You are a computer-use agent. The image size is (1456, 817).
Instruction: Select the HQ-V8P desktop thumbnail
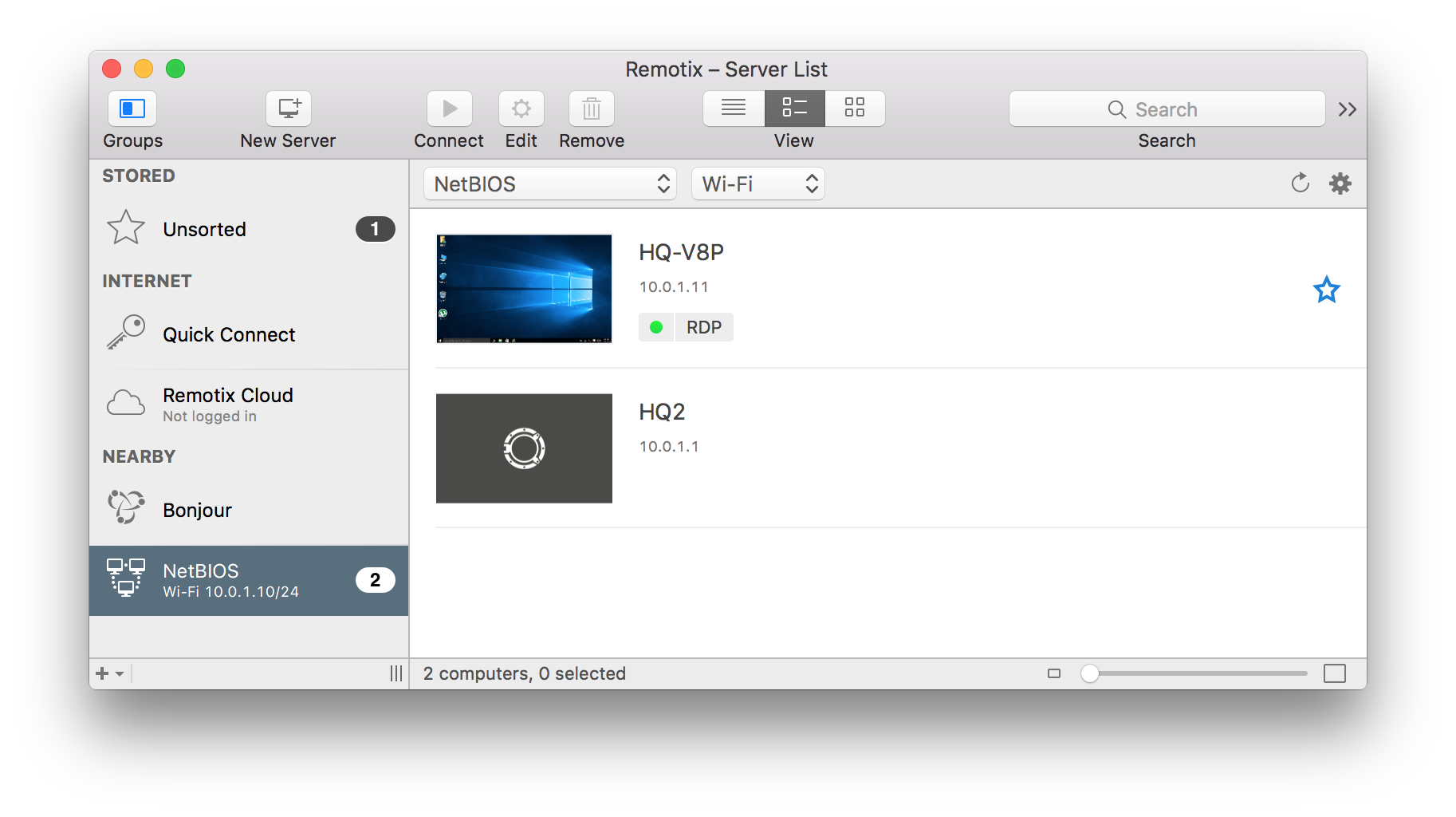point(524,289)
